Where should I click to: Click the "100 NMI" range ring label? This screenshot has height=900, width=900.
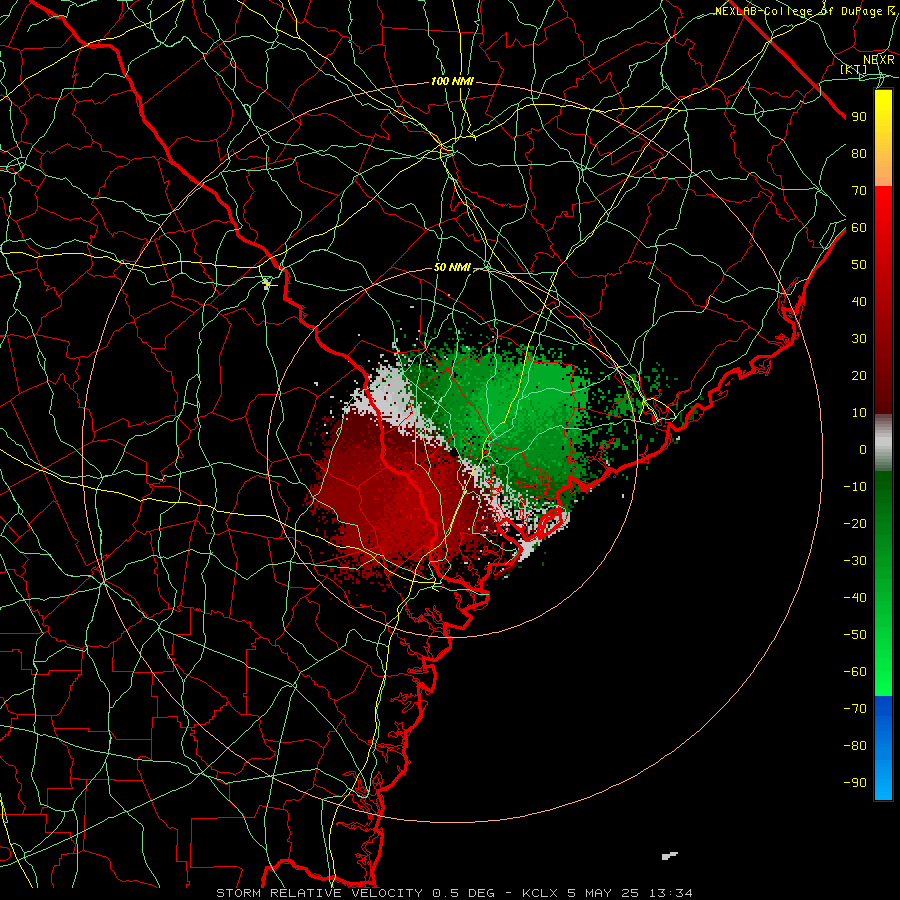tap(452, 82)
